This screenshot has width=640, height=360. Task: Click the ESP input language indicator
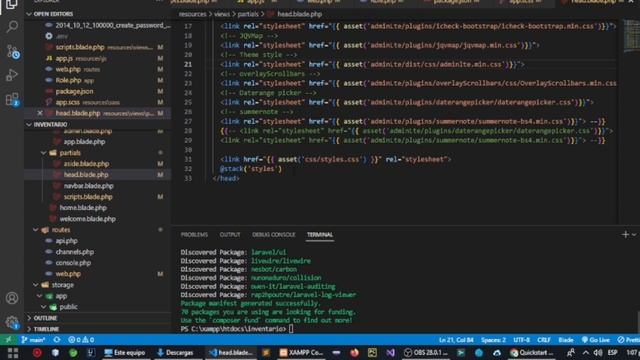[612, 353]
